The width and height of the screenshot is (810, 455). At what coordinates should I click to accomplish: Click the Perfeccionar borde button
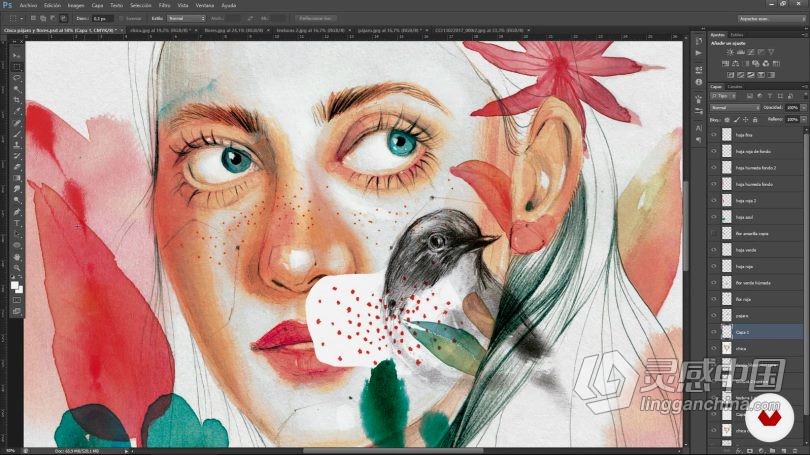click(x=316, y=19)
